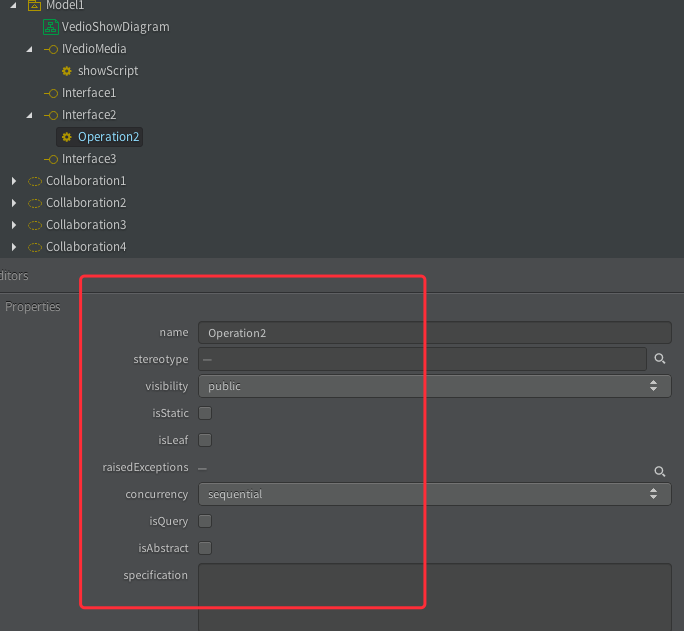Click the isAbstract property label
Viewport: 684px width, 631px height.
(x=163, y=548)
